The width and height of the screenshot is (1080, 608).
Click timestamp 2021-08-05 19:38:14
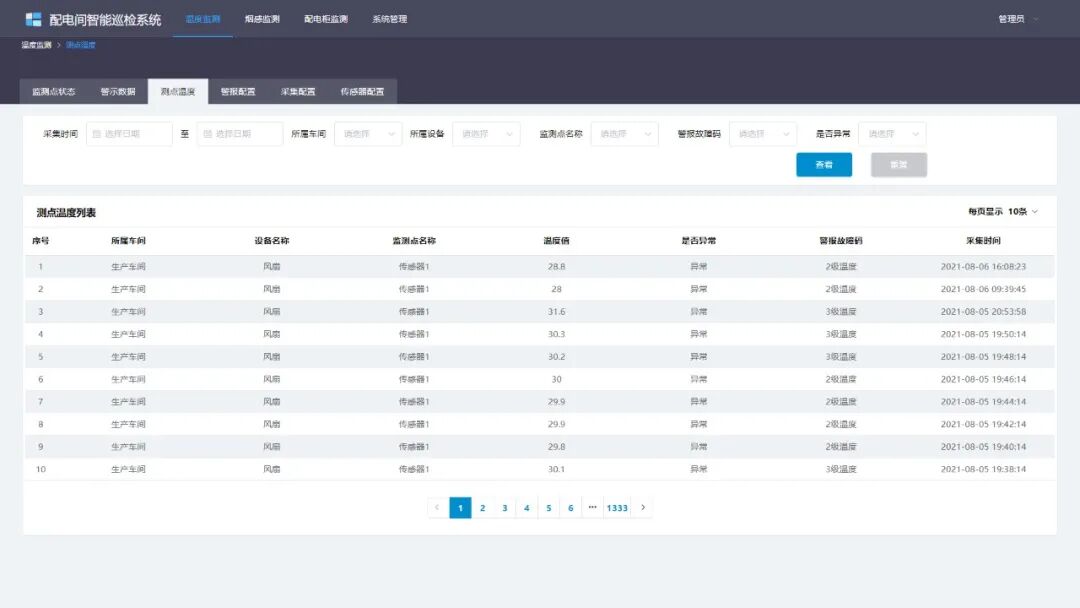pyautogui.click(x=983, y=469)
